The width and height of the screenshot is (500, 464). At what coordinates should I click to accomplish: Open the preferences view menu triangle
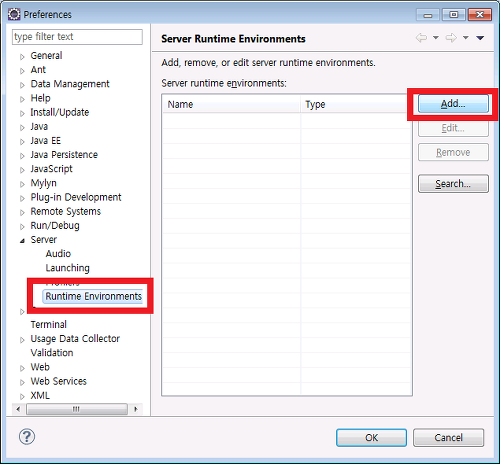tap(480, 38)
